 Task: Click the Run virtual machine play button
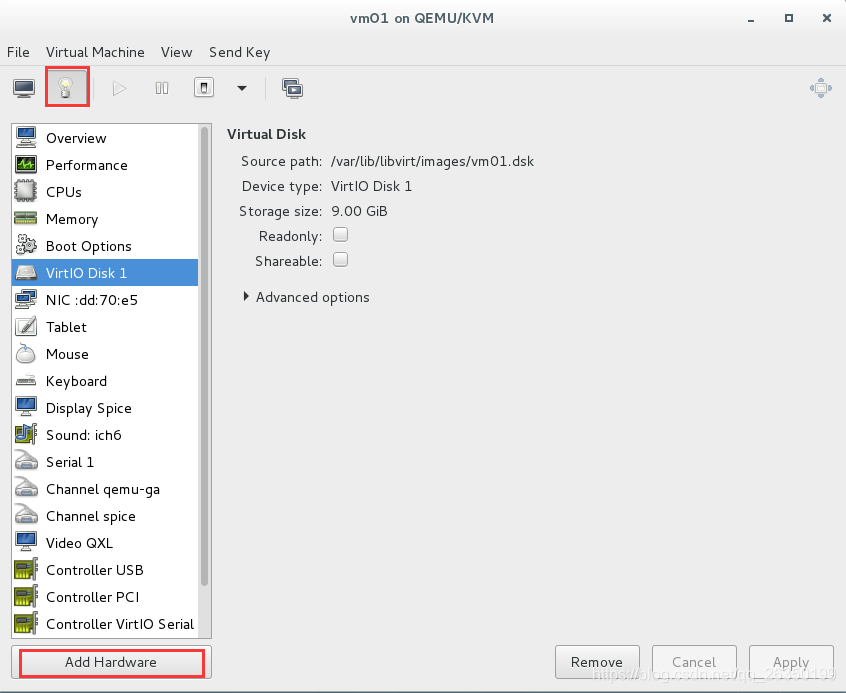click(x=119, y=88)
